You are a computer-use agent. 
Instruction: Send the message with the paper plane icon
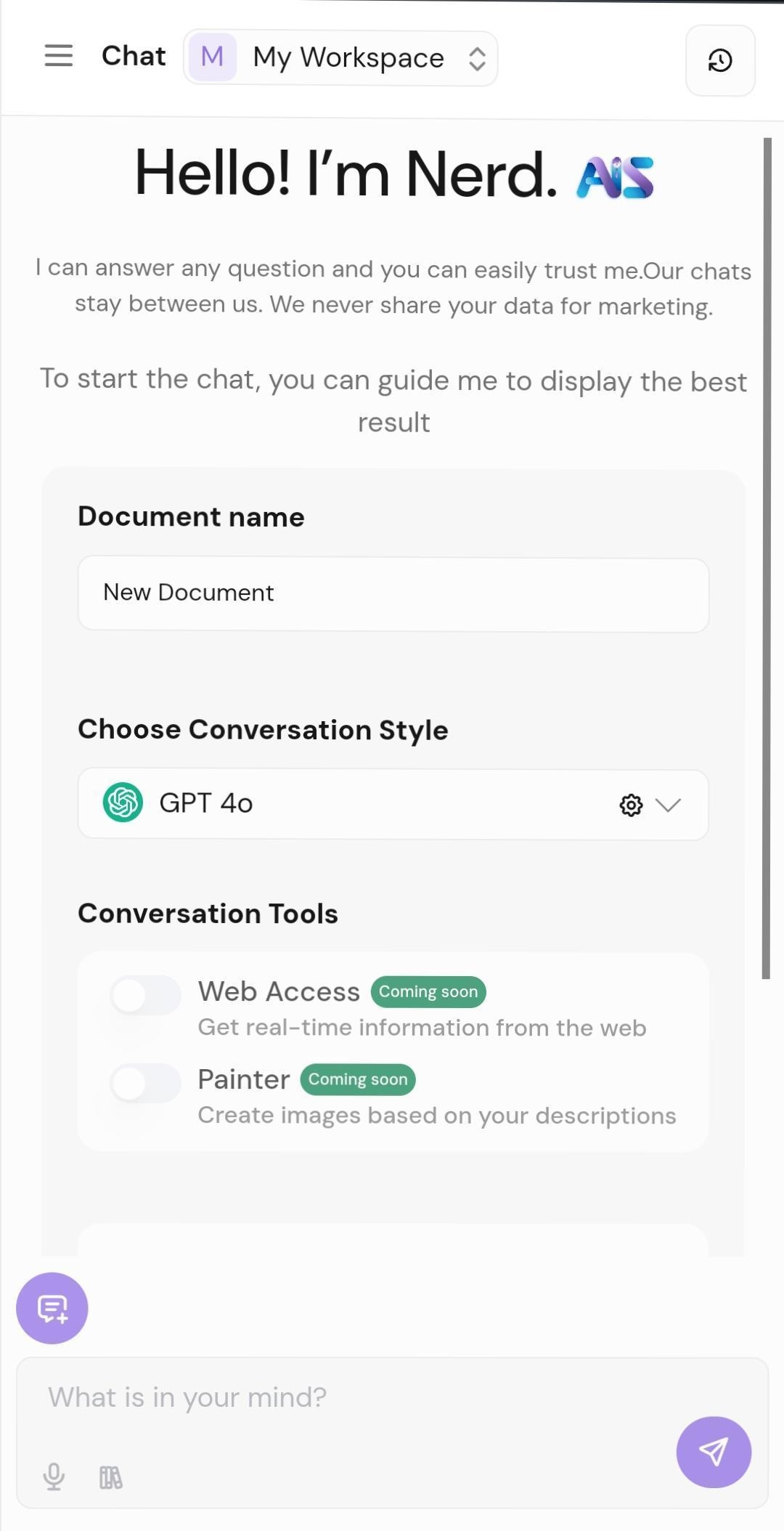coord(714,1452)
